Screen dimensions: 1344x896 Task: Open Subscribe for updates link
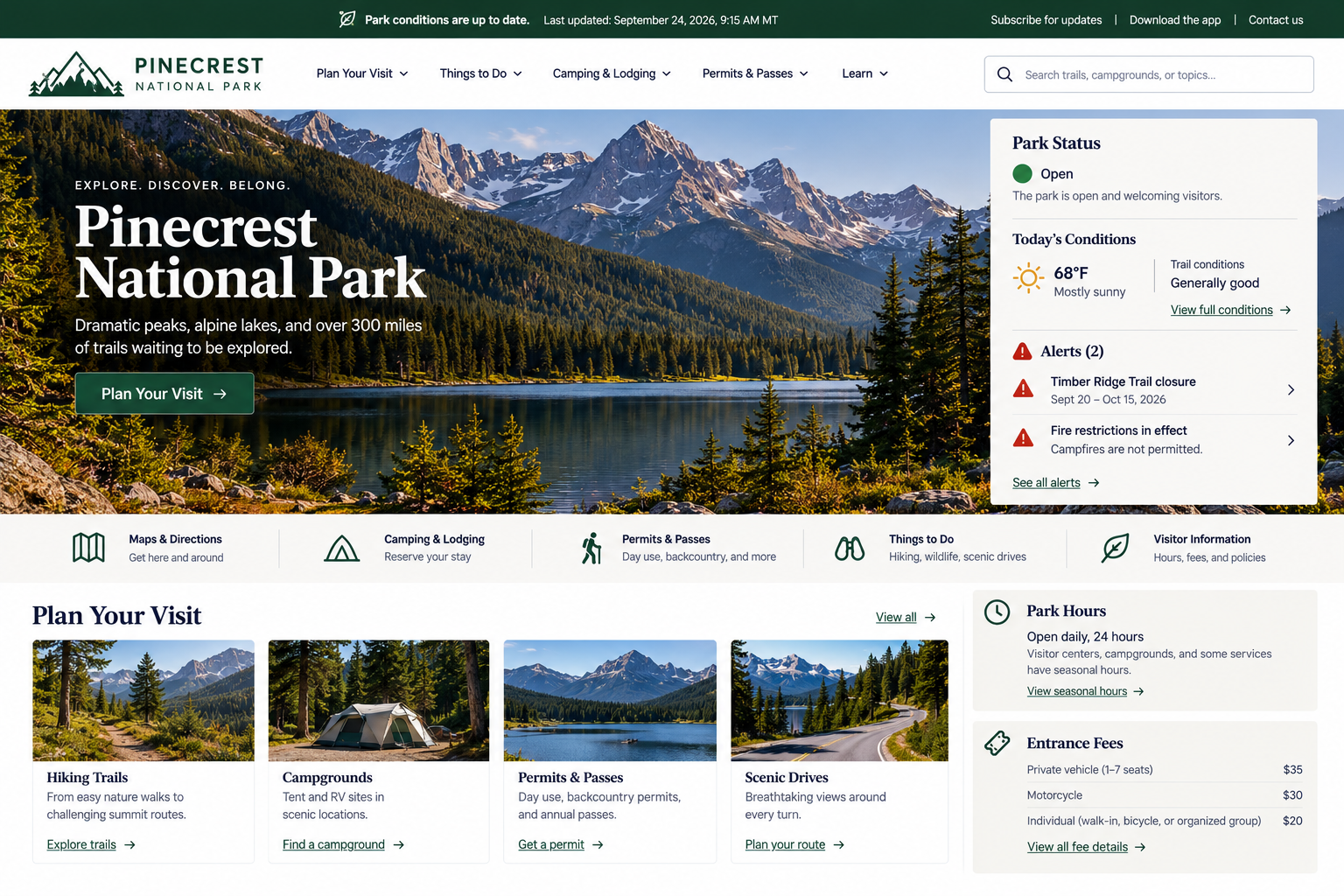[1046, 20]
